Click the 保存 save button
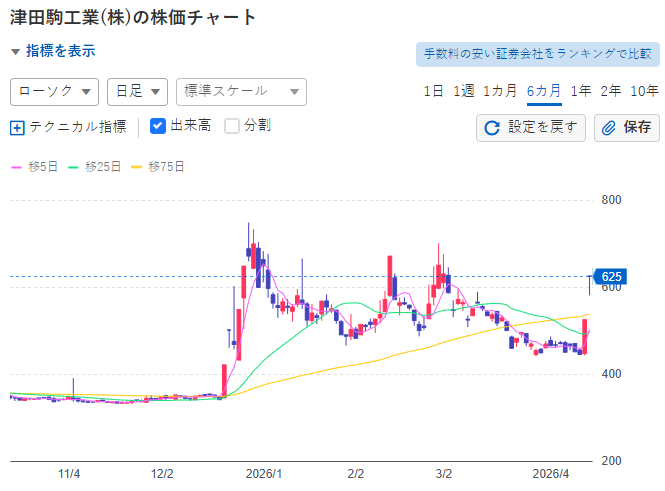Image resolution: width=665 pixels, height=491 pixels. [627, 128]
